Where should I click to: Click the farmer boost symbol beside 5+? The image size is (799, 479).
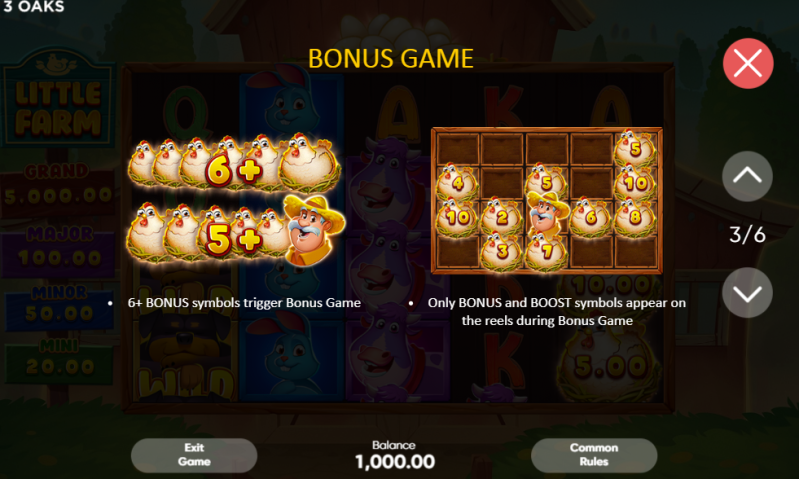(313, 230)
